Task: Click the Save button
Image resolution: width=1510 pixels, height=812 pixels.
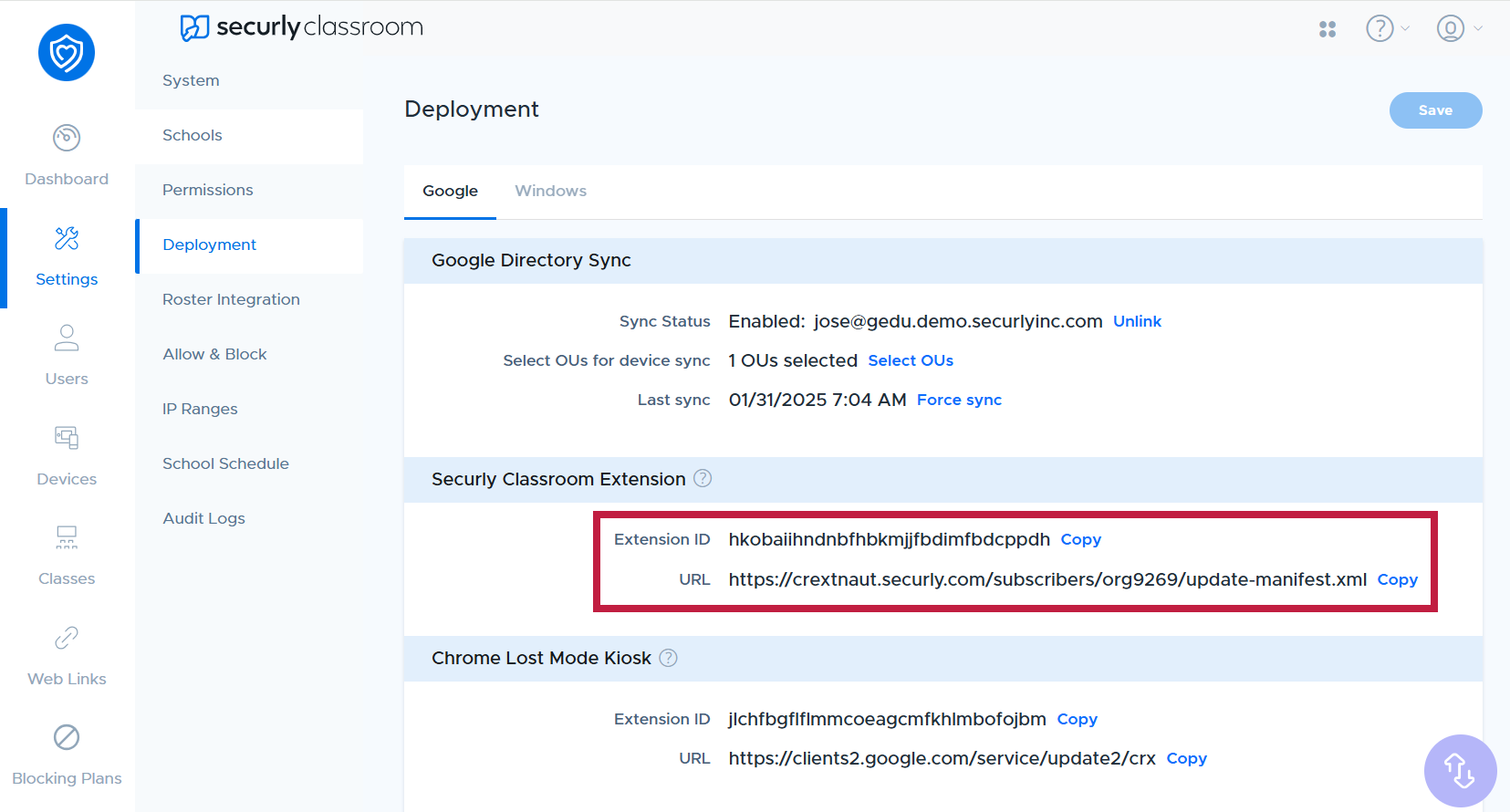Action: 1435,110
